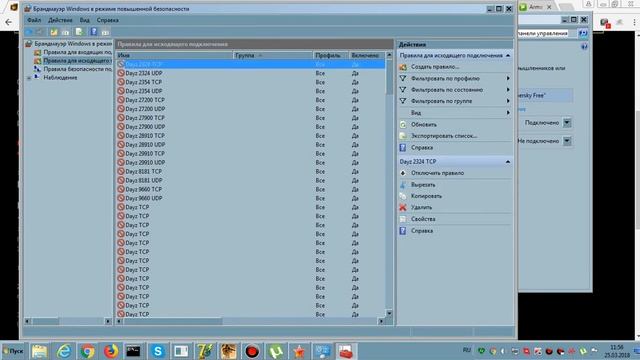Screen dimensions: 640x360
Task: Click the tree pane horizontal scrollbar right arrow
Action: click(x=108, y=322)
